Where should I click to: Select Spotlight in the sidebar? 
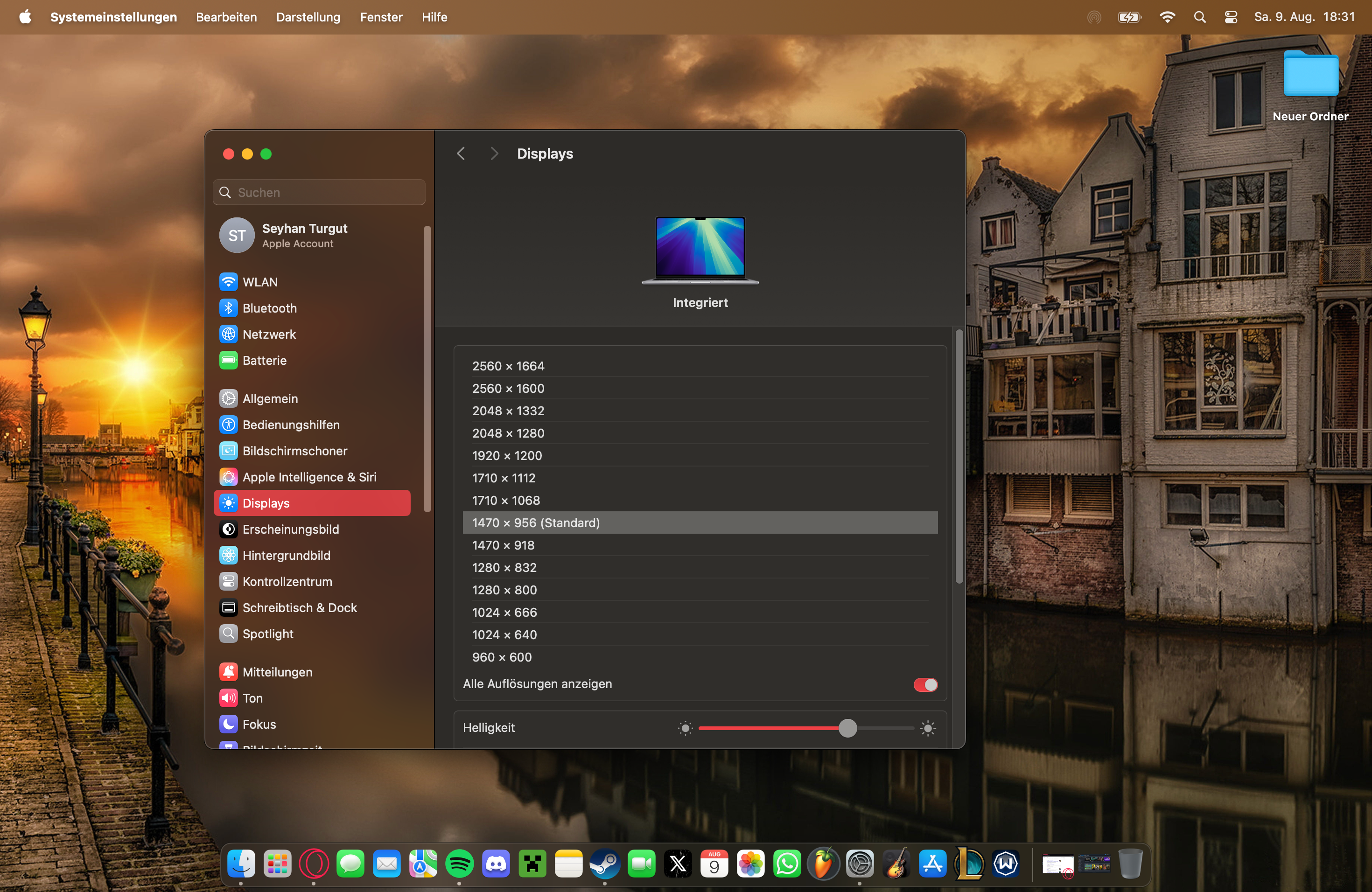pyautogui.click(x=312, y=634)
